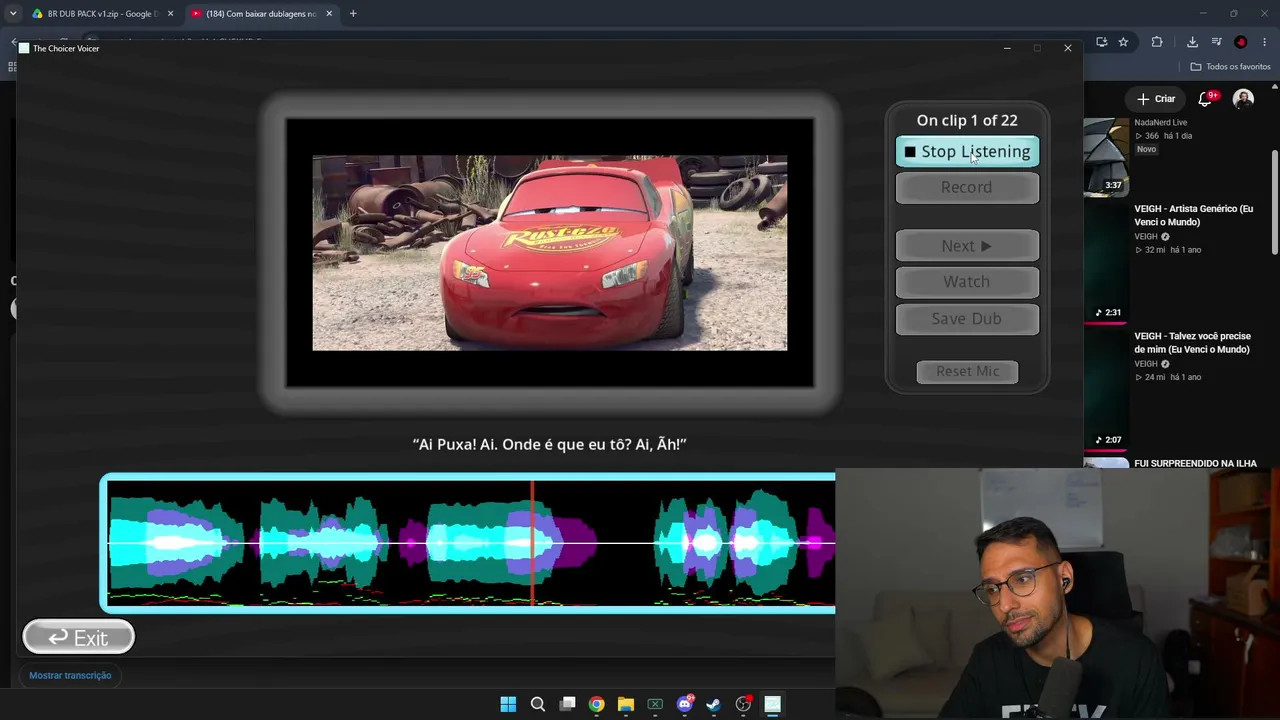Click The Choicer Voicer taskbar icon
Screen dimensions: 1280x720
772,705
